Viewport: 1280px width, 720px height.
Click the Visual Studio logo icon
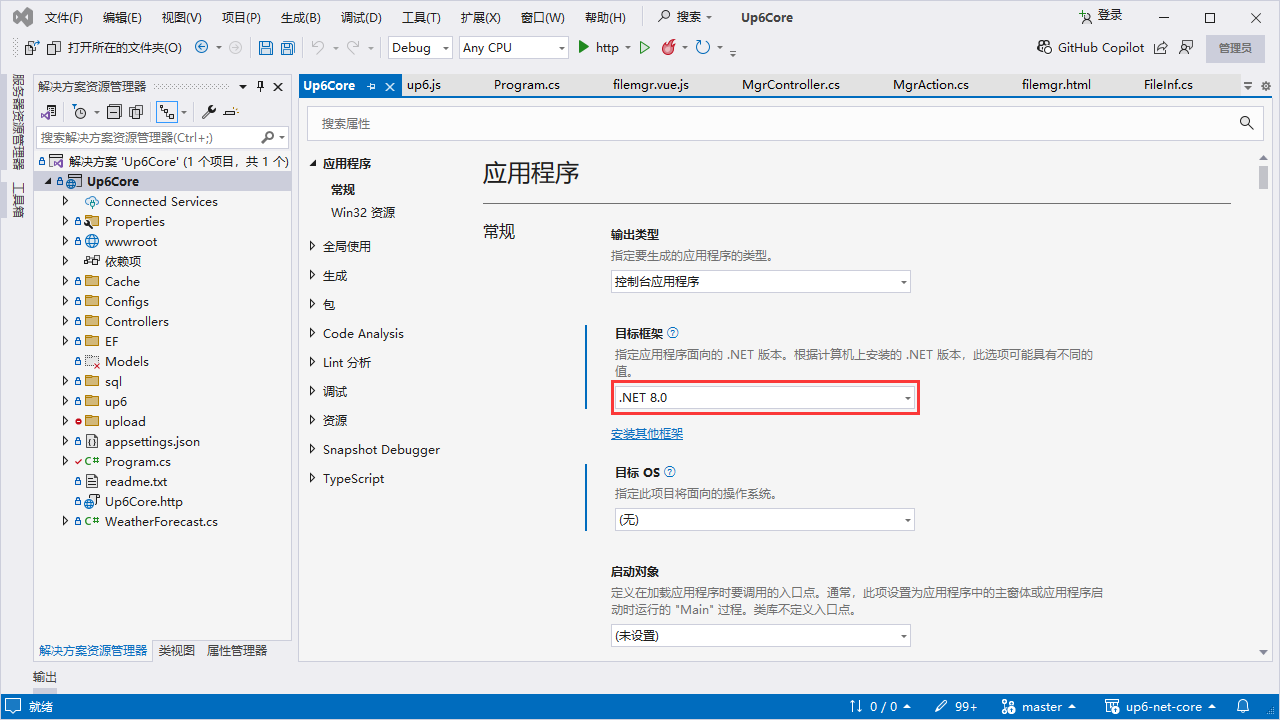coord(22,17)
